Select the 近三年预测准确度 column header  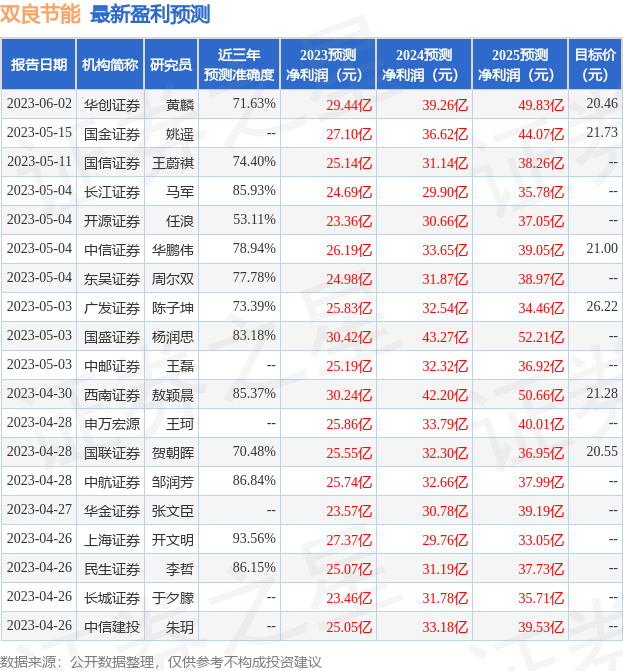(x=239, y=65)
